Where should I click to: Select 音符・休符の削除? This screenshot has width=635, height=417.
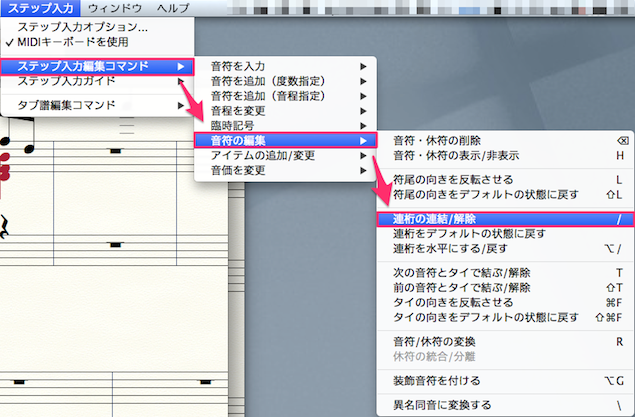tap(505, 140)
